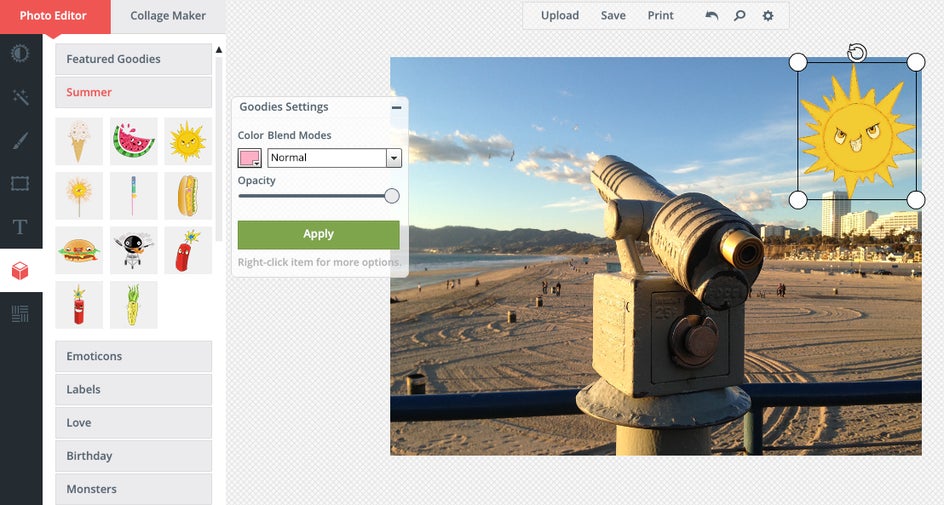Screen dimensions: 944x505
Task: Minimize the Goodies Settings panel
Action: click(x=396, y=107)
